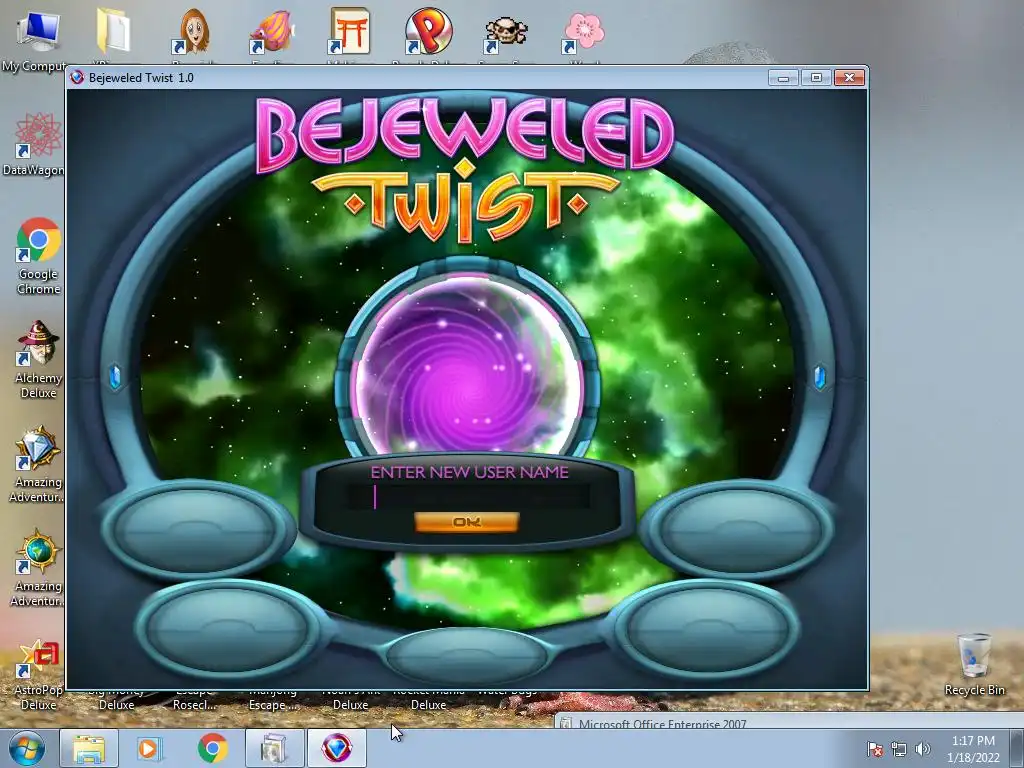
Task: Click the new user name text field
Action: coord(468,497)
